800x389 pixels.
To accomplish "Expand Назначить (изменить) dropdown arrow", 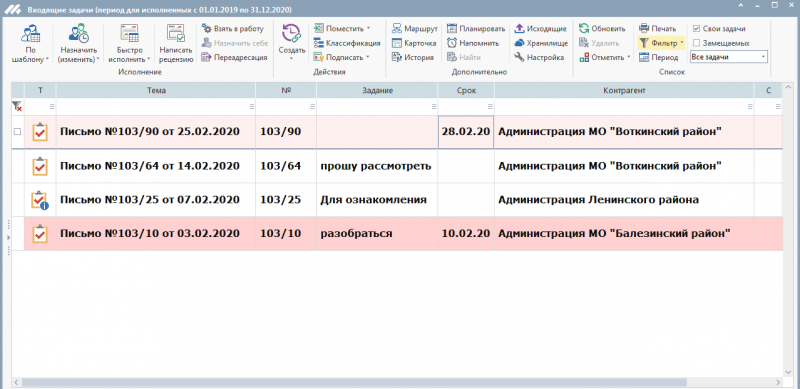I will pos(97,59).
